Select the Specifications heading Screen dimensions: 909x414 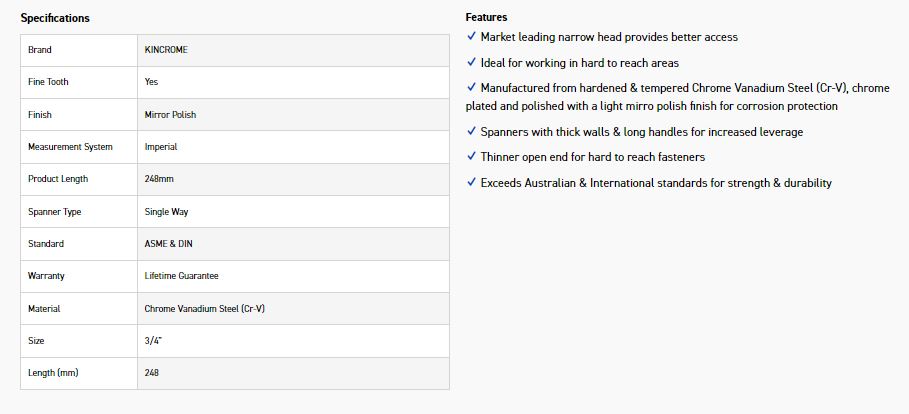(x=55, y=18)
